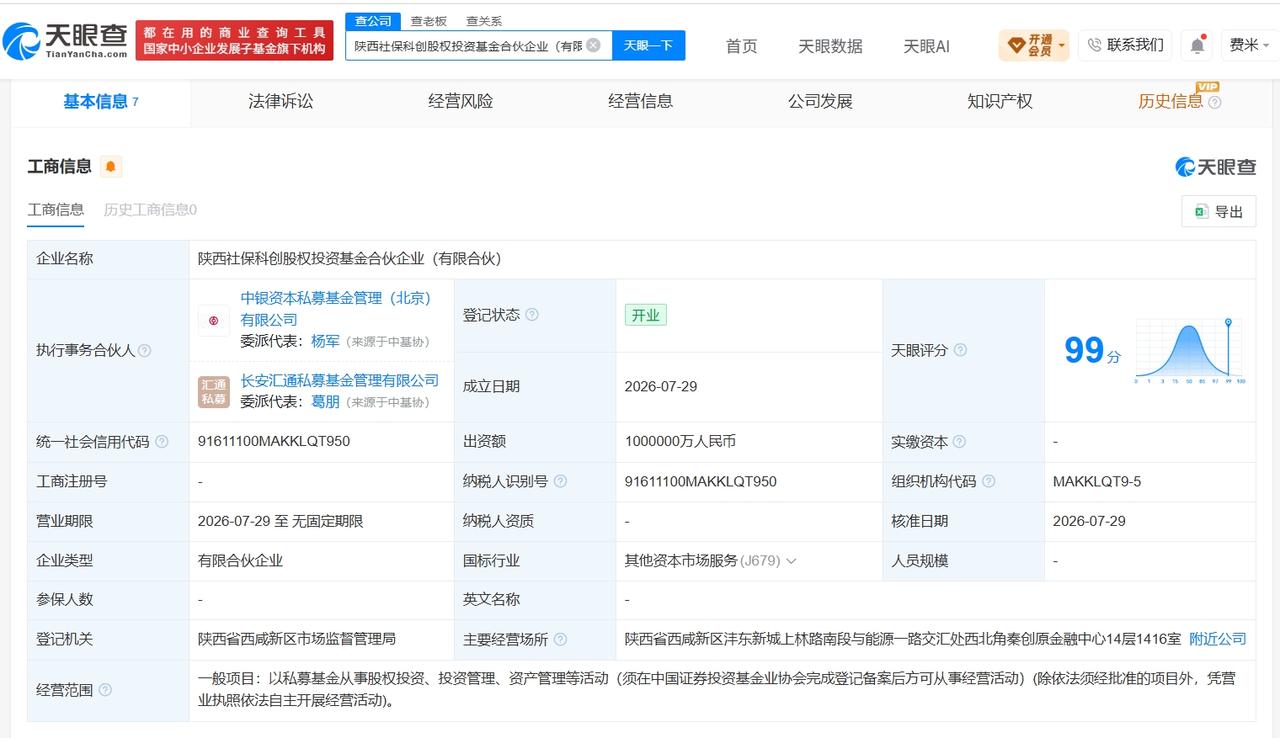Click the 导出 export button

(x=1219, y=212)
